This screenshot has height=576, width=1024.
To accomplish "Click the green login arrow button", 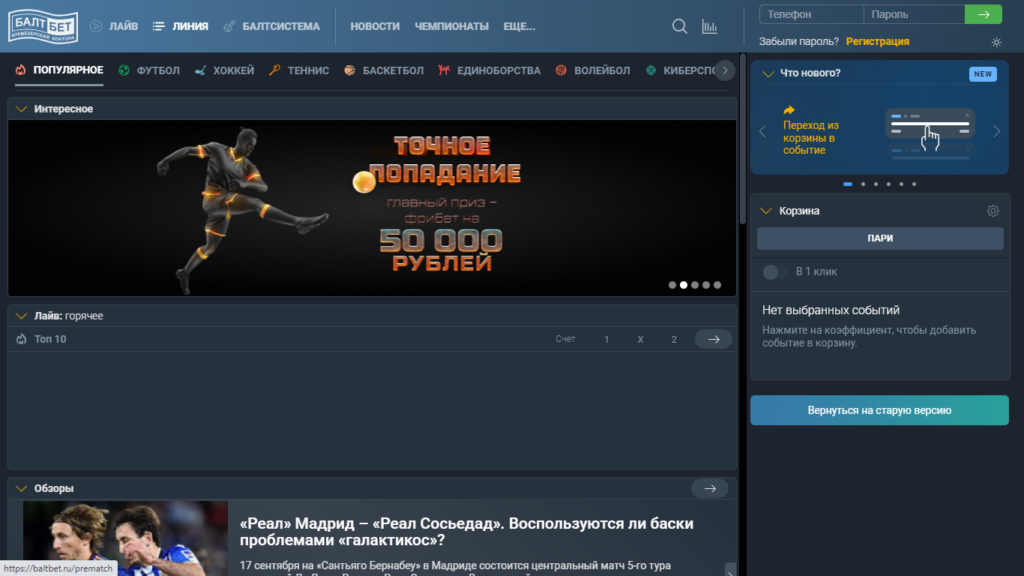I will point(983,14).
